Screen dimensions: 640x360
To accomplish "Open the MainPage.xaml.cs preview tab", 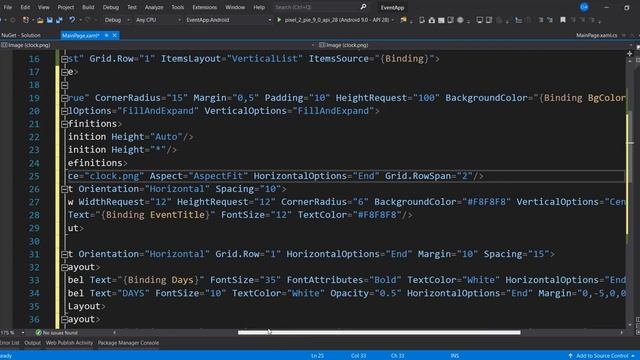I will tap(596, 36).
